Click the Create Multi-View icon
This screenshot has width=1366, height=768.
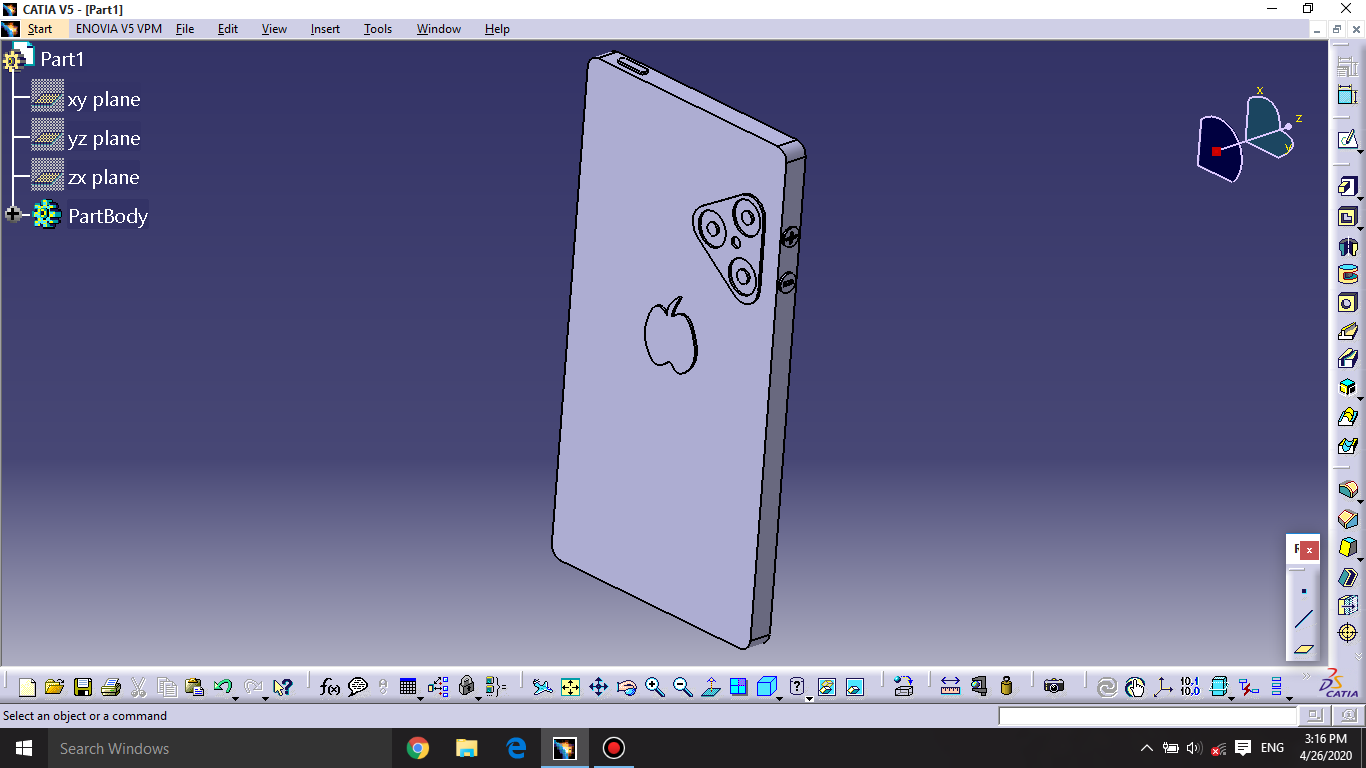[738, 687]
